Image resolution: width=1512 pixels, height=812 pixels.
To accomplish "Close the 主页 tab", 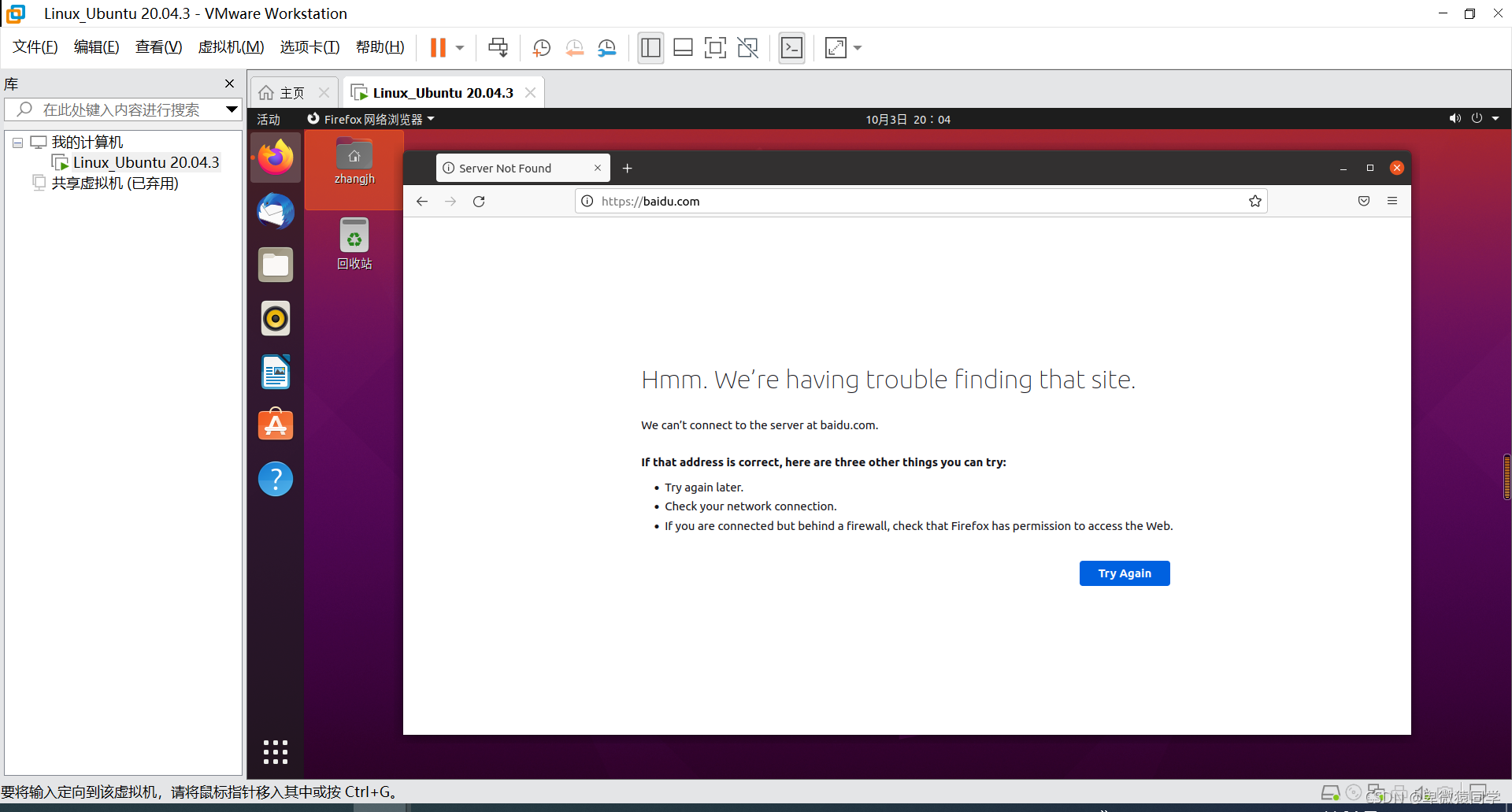I will (324, 93).
